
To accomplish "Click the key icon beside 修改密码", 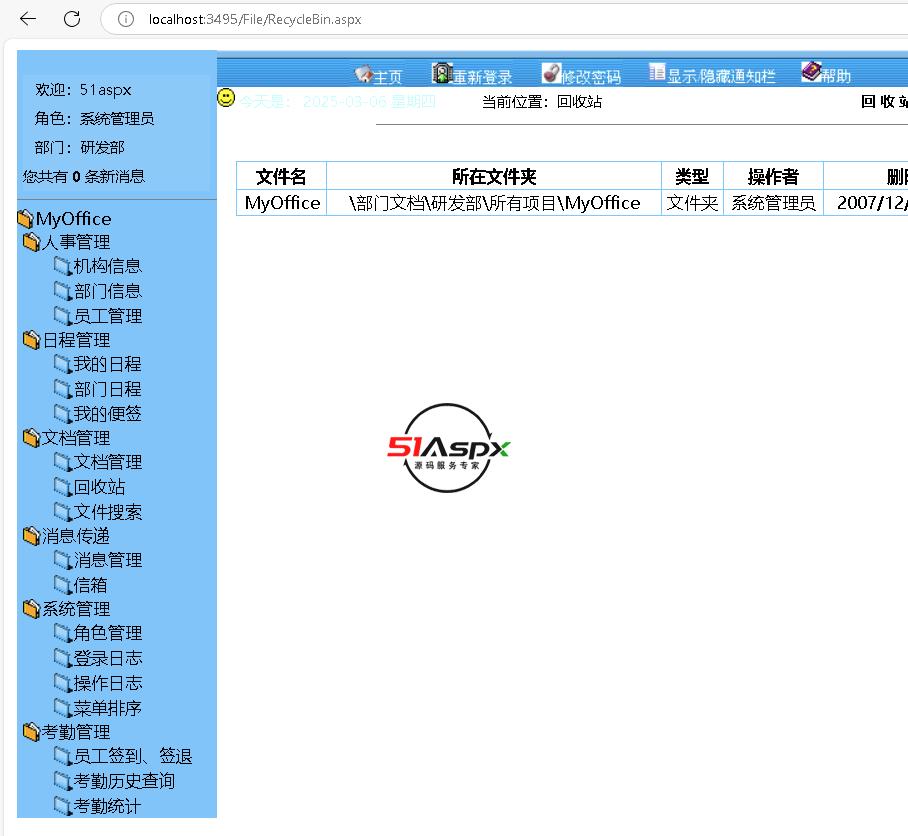I will tap(551, 74).
